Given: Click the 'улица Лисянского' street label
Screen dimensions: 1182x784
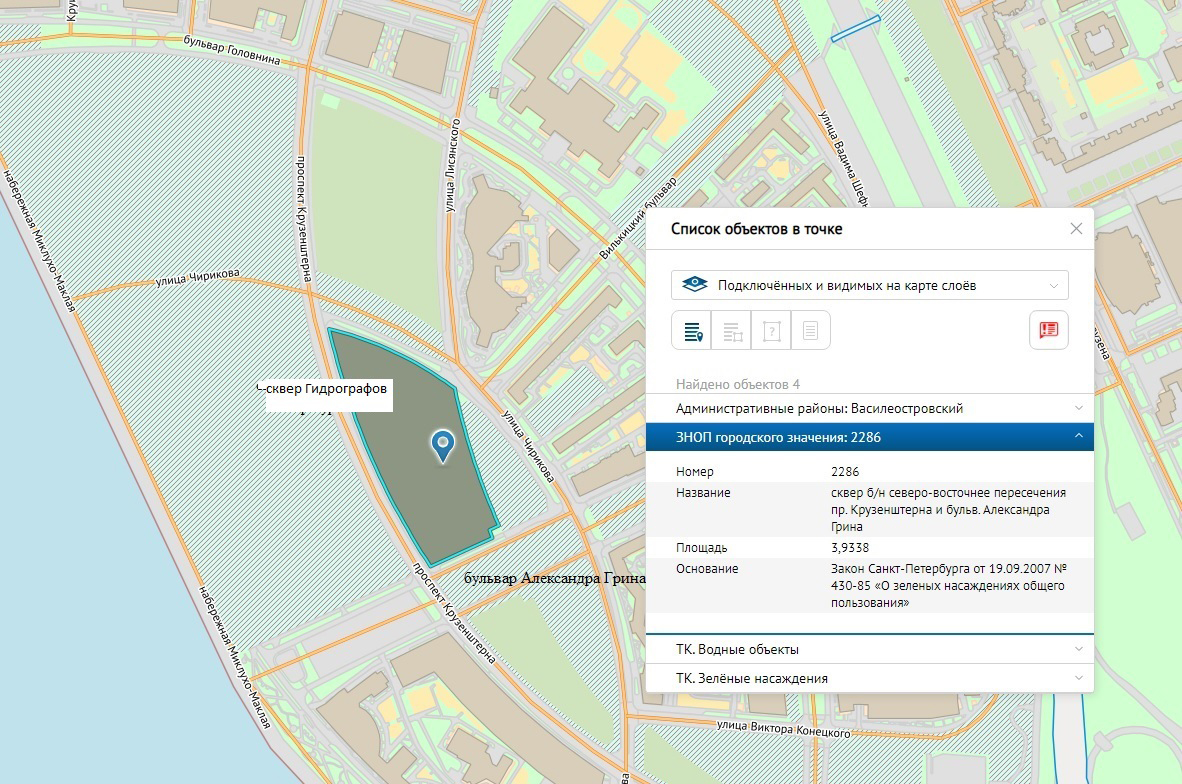Looking at the screenshot, I should pyautogui.click(x=452, y=165).
